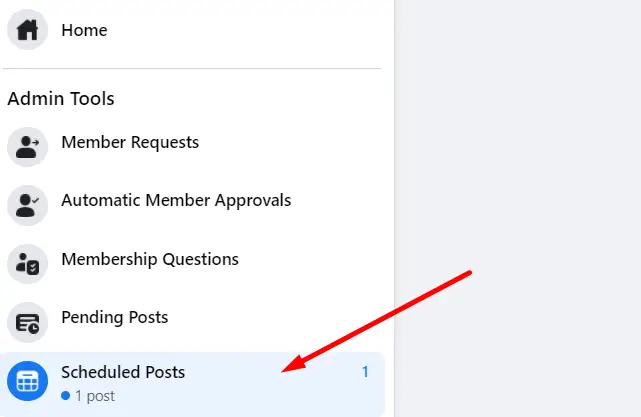The height and width of the screenshot is (417, 641).
Task: Click the Admin Tools heading
Action: (61, 99)
